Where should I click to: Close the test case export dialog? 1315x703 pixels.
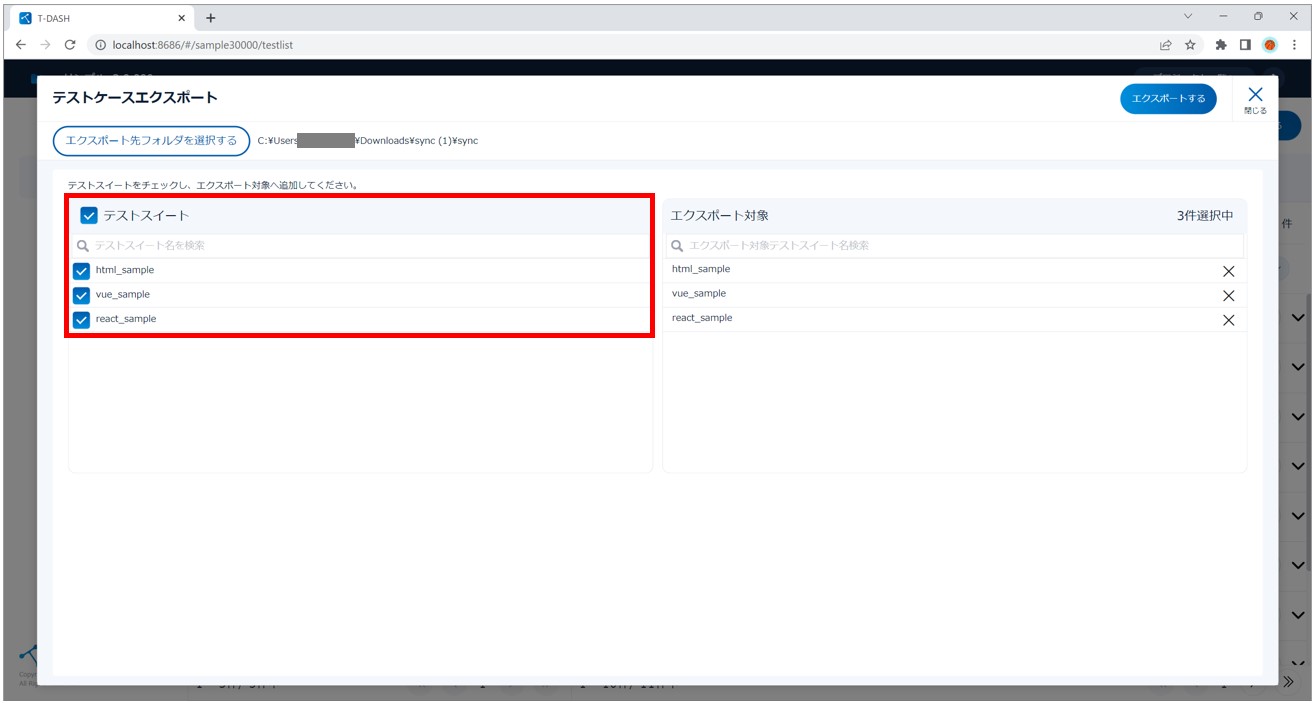(x=1255, y=99)
